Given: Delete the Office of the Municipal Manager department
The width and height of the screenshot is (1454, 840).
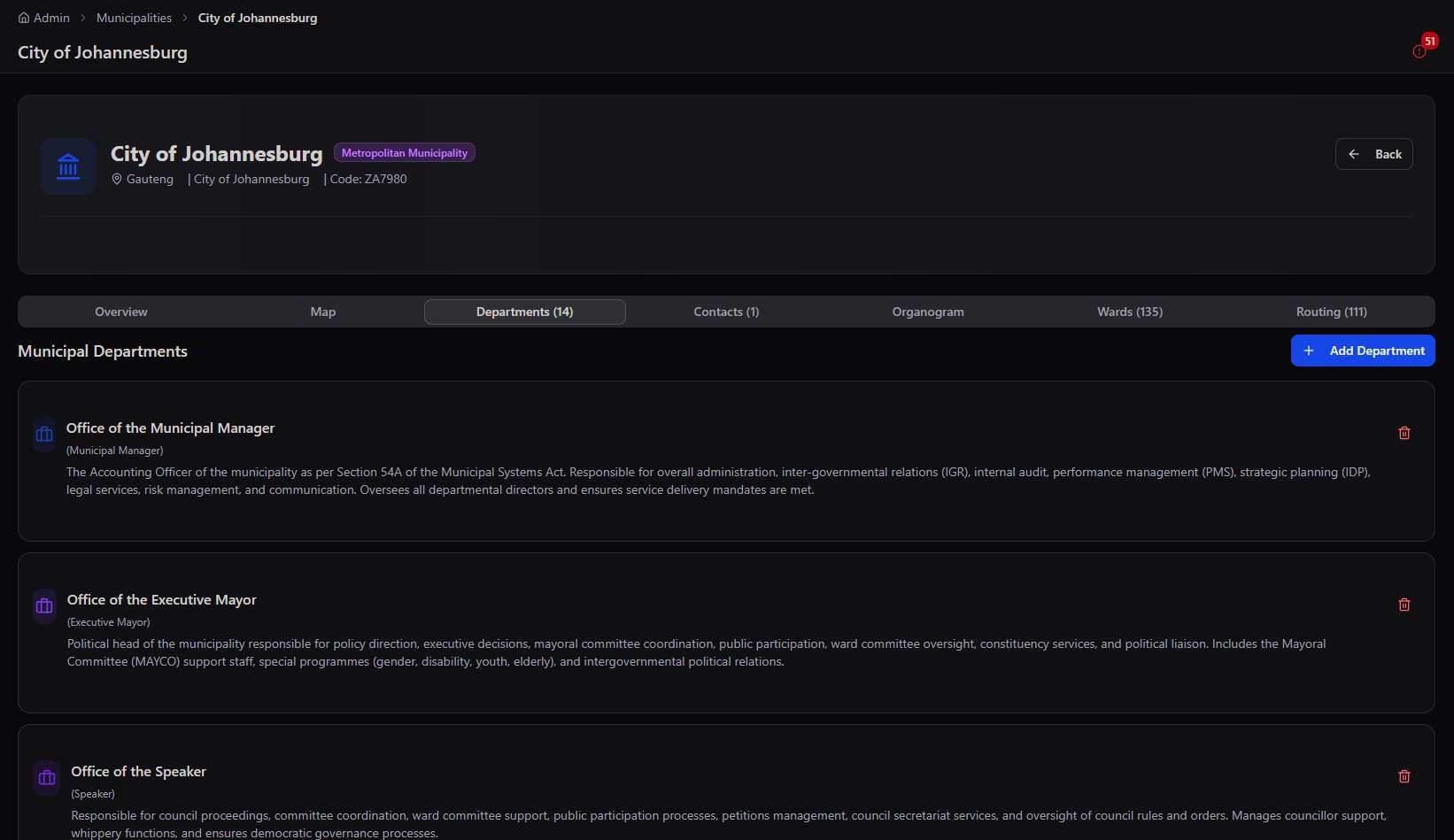Looking at the screenshot, I should pyautogui.click(x=1404, y=433).
